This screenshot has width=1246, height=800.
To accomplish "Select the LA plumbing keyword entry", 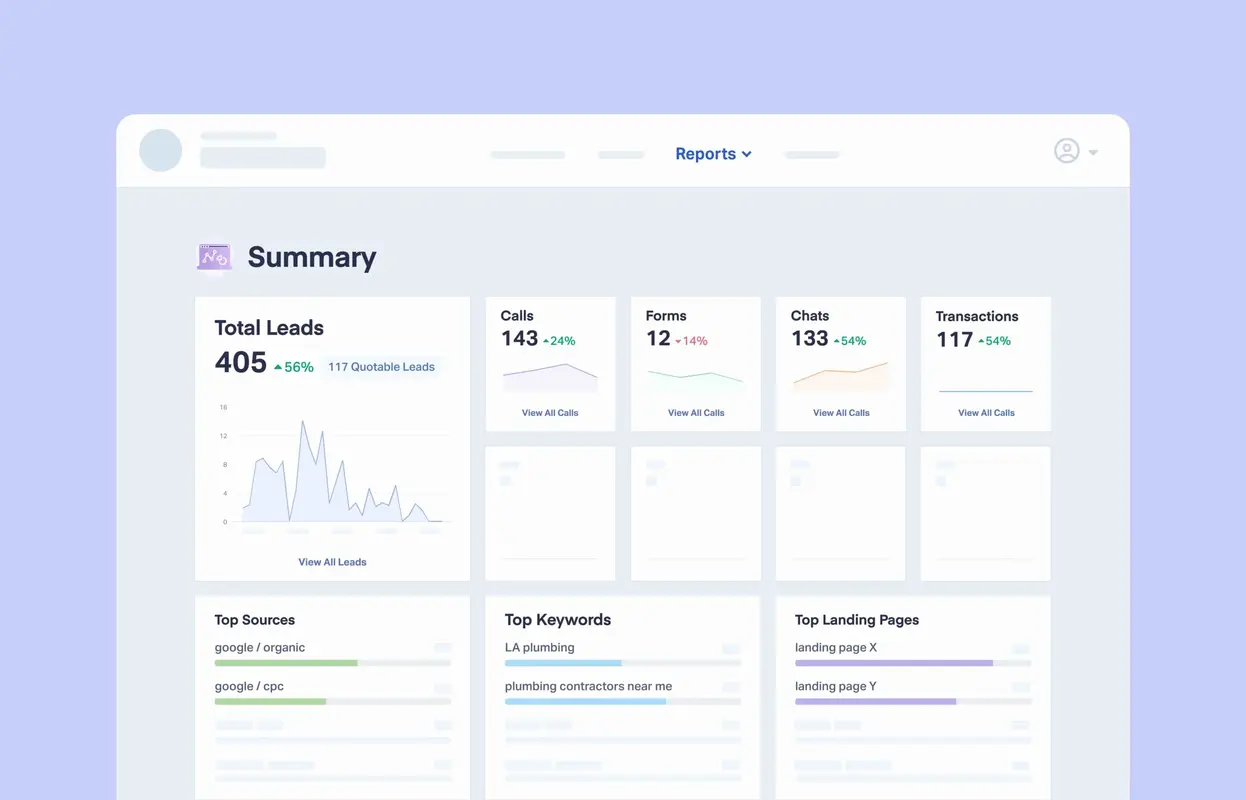I will click(538, 647).
